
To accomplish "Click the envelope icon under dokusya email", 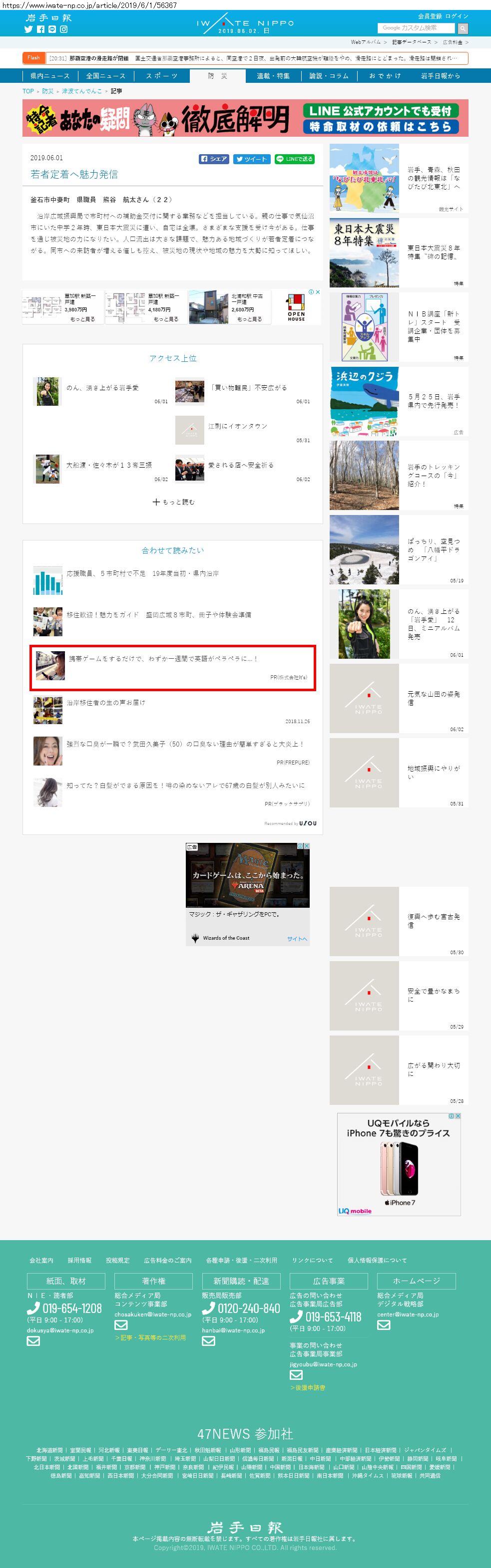I will tap(33, 1340).
